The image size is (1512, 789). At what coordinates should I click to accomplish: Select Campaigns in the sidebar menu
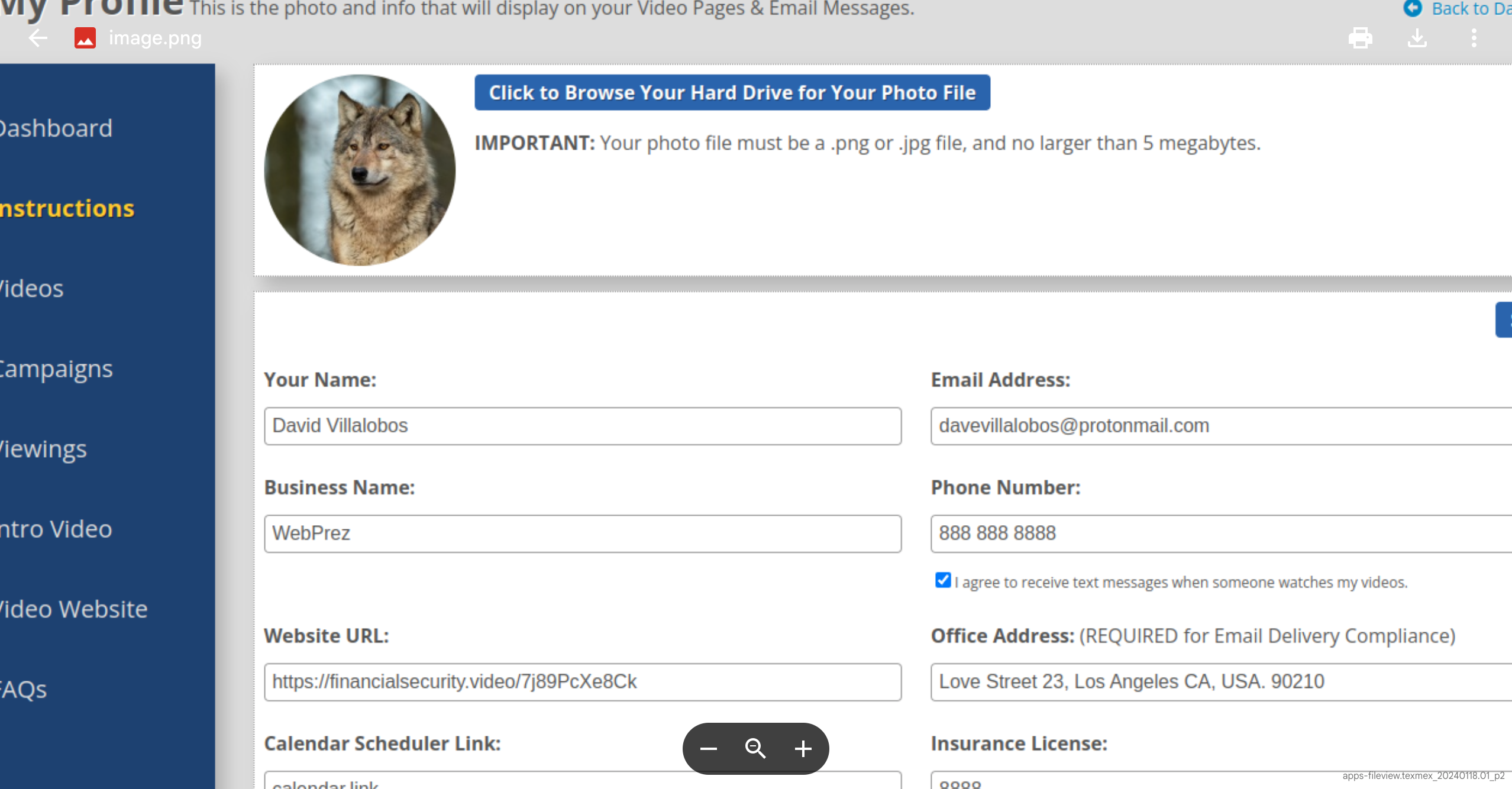click(56, 369)
